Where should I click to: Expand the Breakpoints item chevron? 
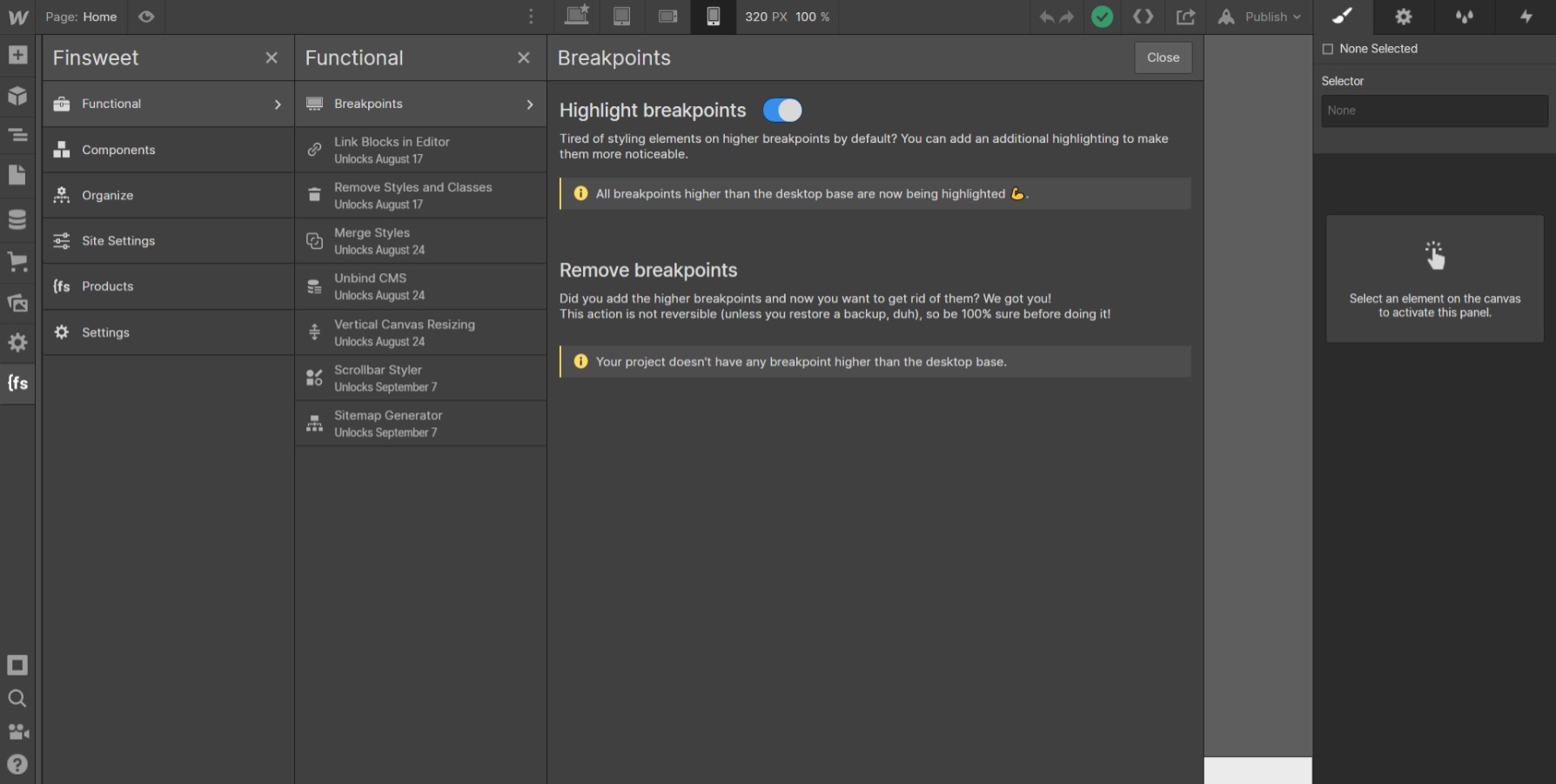click(530, 104)
